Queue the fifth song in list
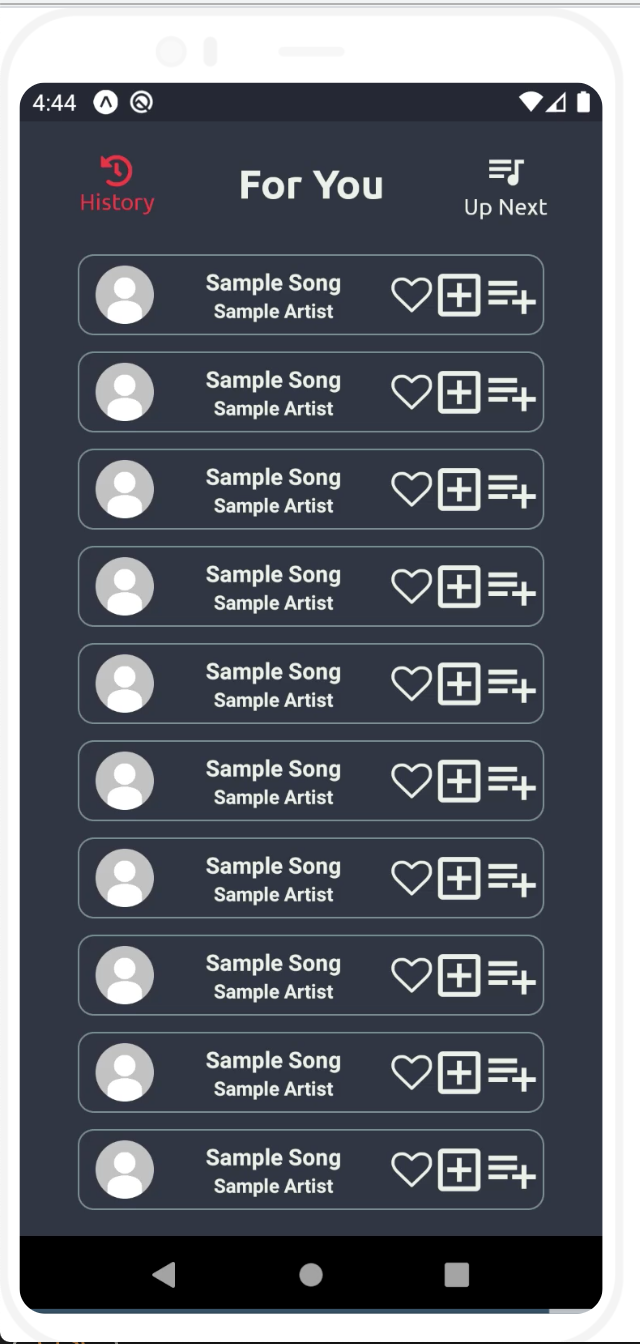640x1344 pixels. [x=512, y=685]
